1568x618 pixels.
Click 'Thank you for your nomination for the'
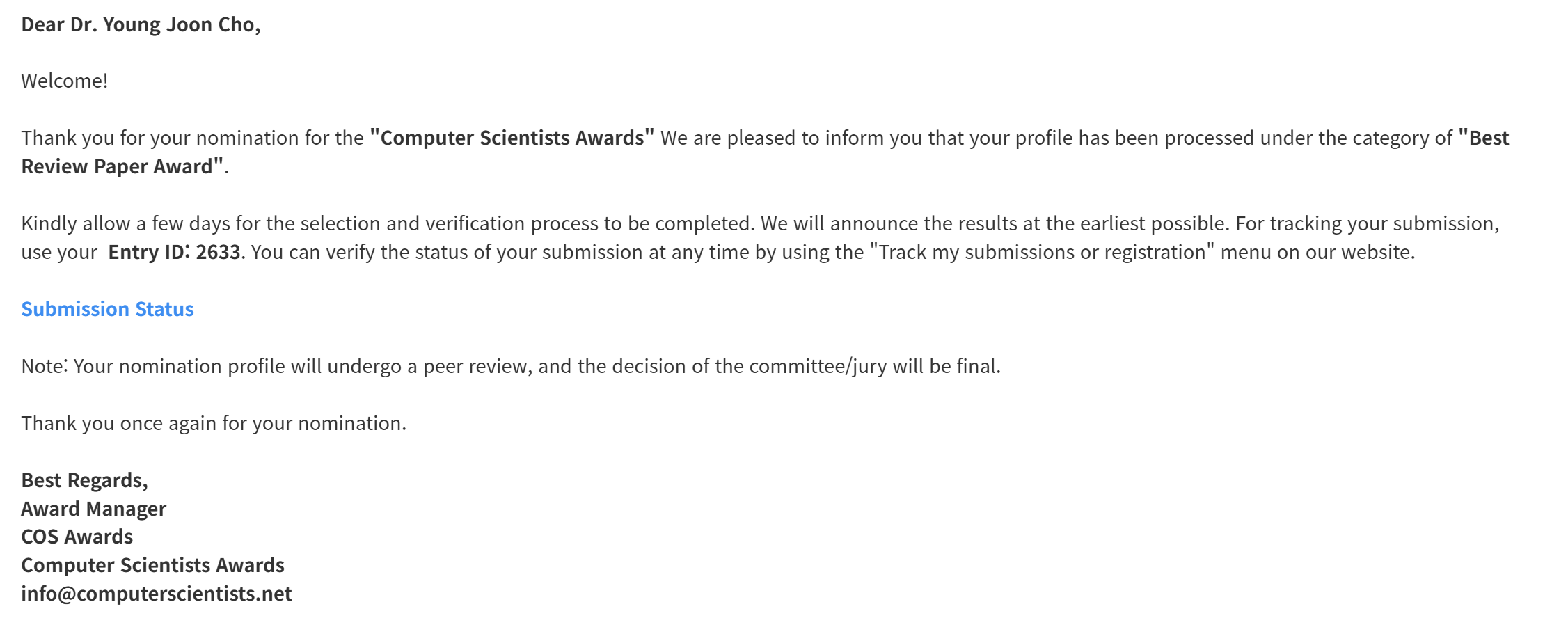tap(192, 138)
